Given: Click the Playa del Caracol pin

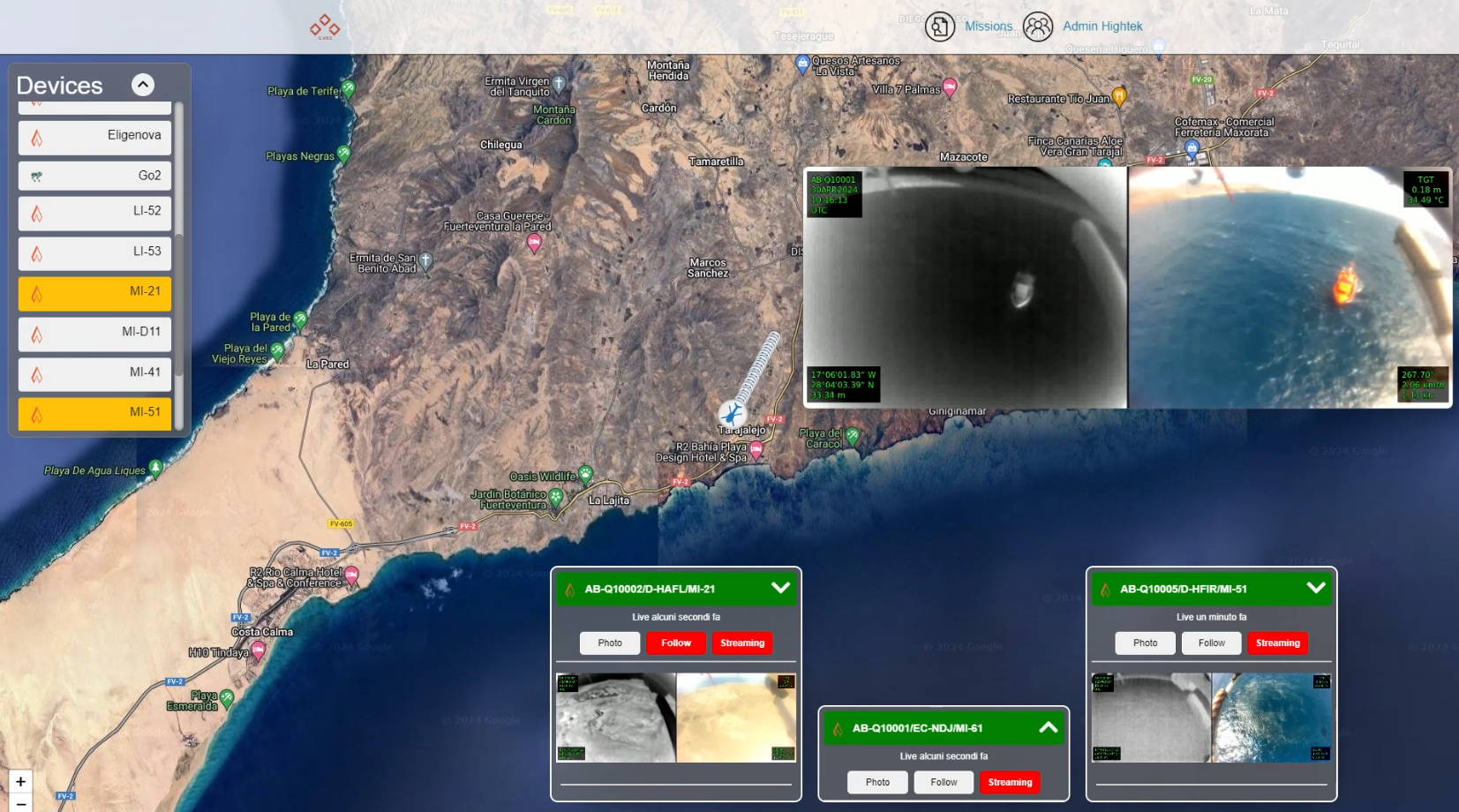Looking at the screenshot, I should tap(852, 435).
